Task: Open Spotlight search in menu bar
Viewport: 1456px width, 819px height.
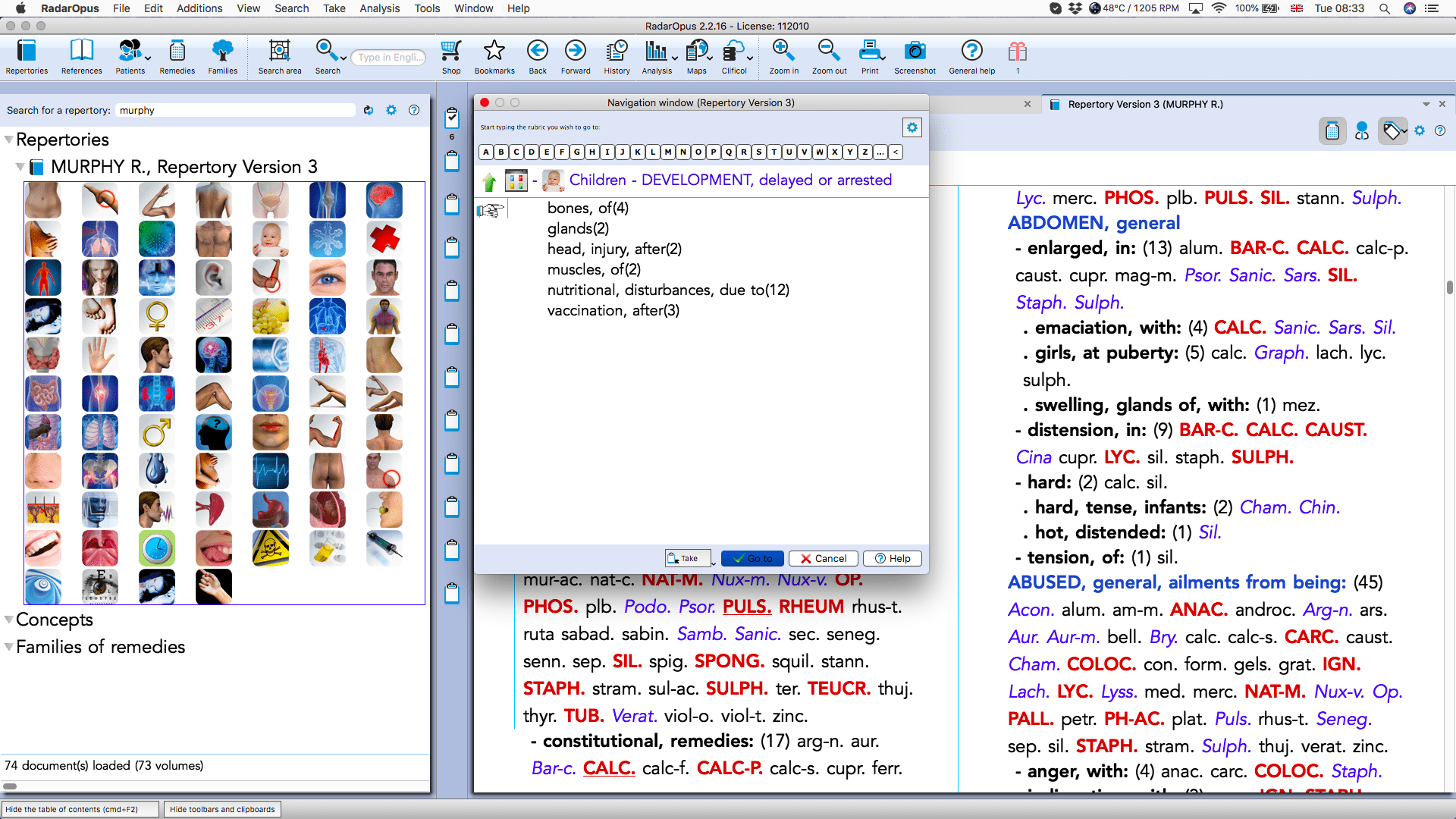Action: [1384, 8]
